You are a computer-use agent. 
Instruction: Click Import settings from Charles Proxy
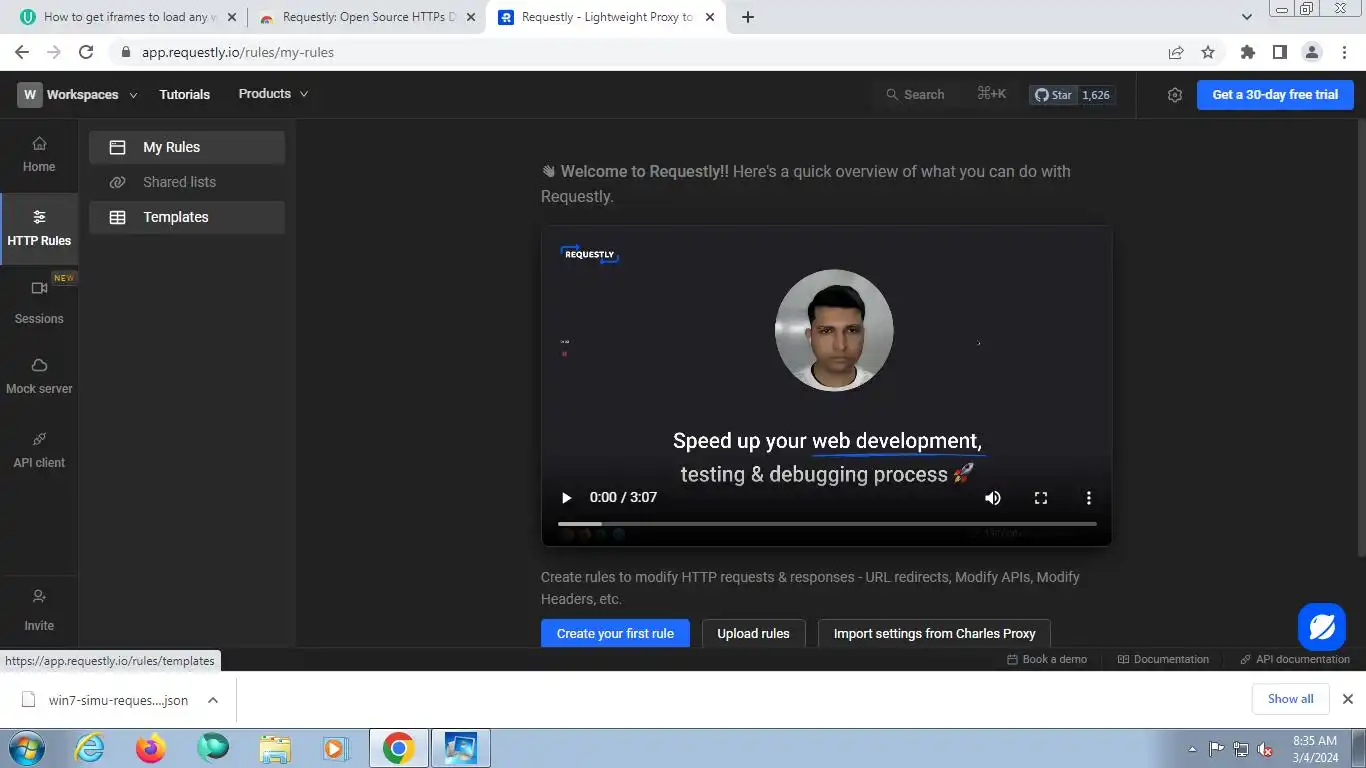coord(934,633)
